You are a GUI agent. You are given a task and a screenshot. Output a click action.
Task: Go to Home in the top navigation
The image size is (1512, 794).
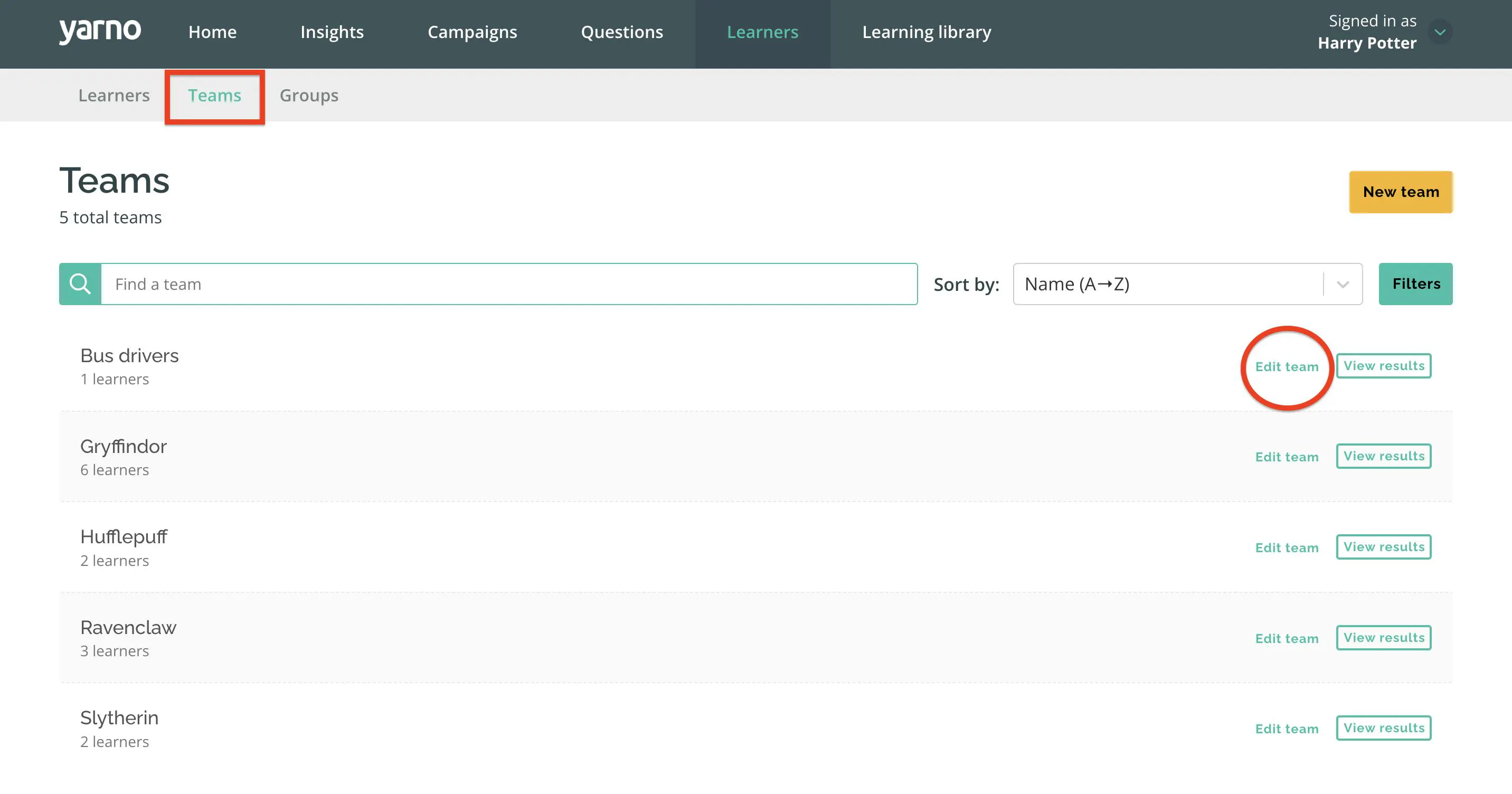pyautogui.click(x=212, y=32)
